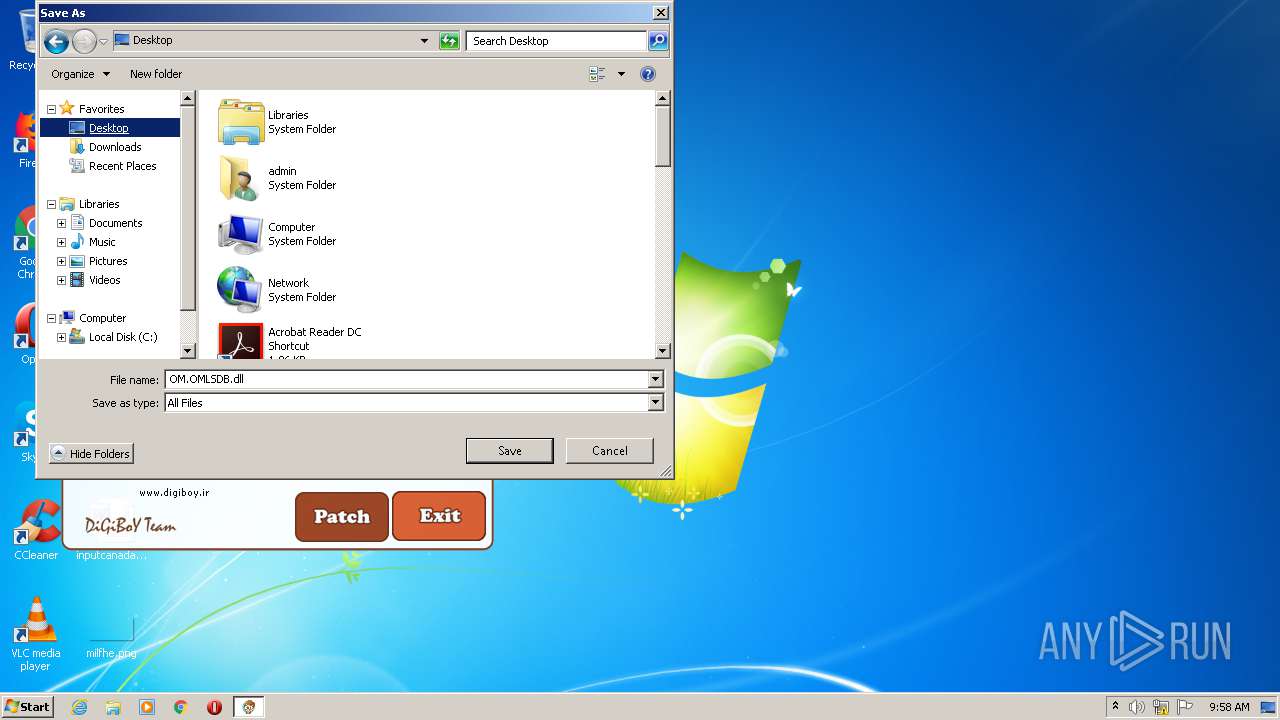This screenshot has height=720, width=1280.
Task: Show hidden tray icons arrow
Action: coord(1115,706)
